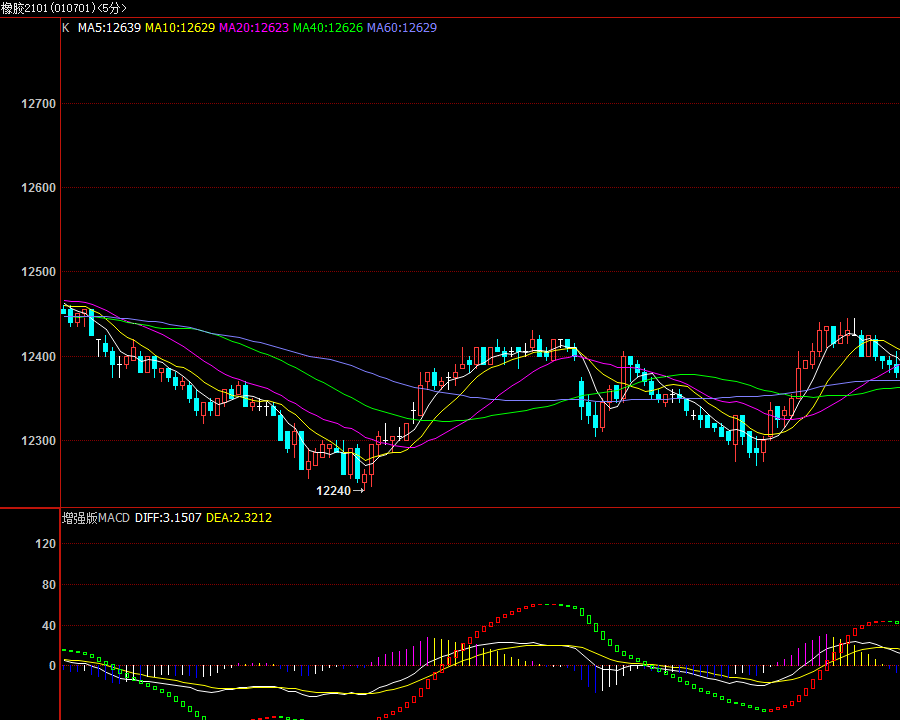Click the 12300 price axis label
The height and width of the screenshot is (720, 900).
point(38,440)
